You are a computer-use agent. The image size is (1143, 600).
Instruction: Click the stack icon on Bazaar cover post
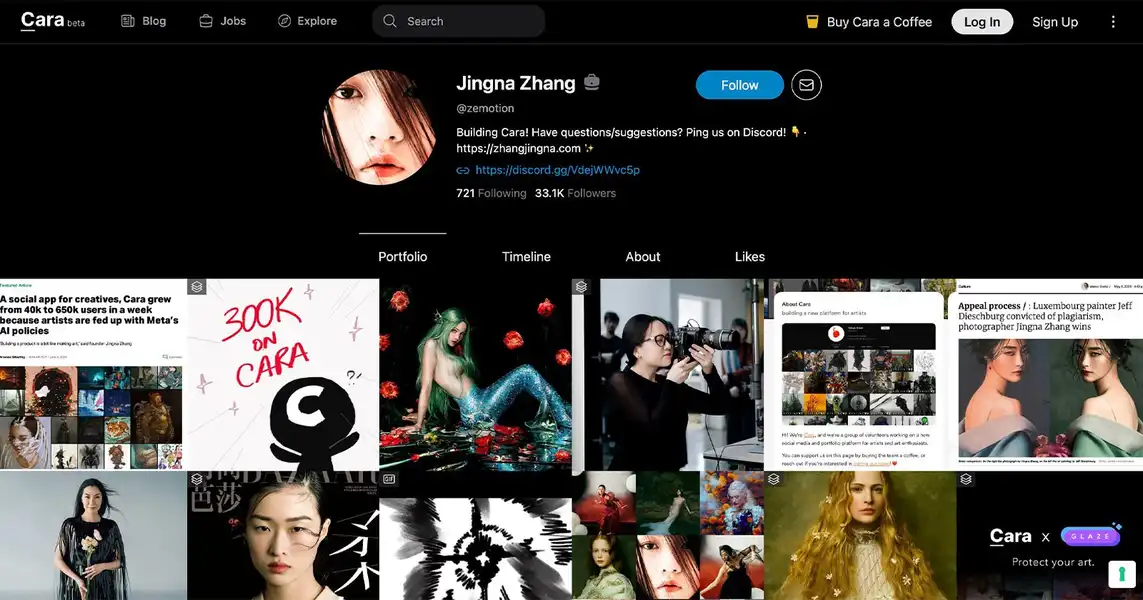point(197,479)
